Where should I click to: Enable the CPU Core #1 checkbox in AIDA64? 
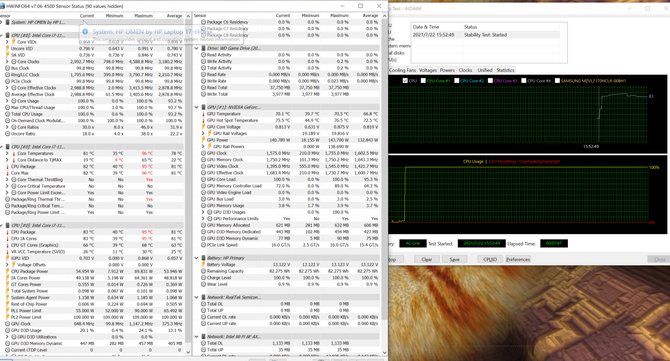423,80
